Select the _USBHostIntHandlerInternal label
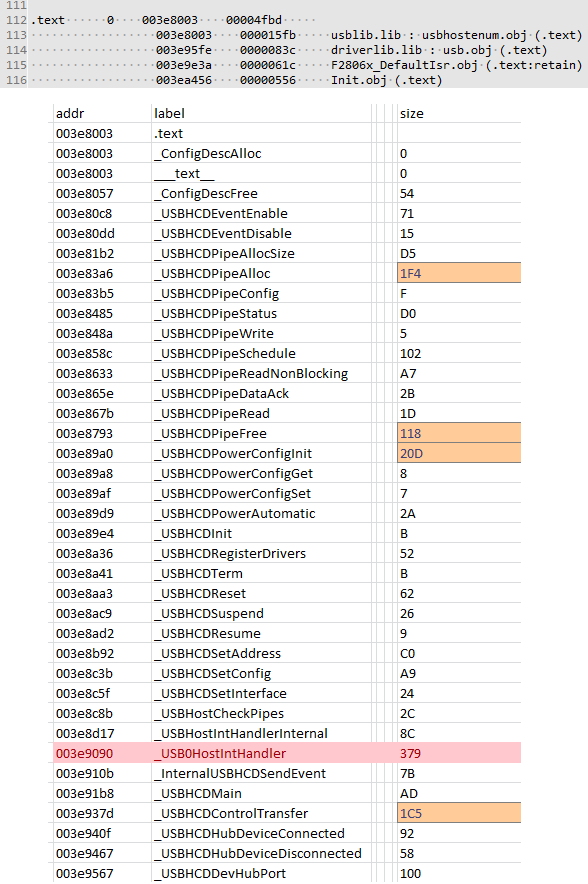This screenshot has width=588, height=884. point(241,733)
